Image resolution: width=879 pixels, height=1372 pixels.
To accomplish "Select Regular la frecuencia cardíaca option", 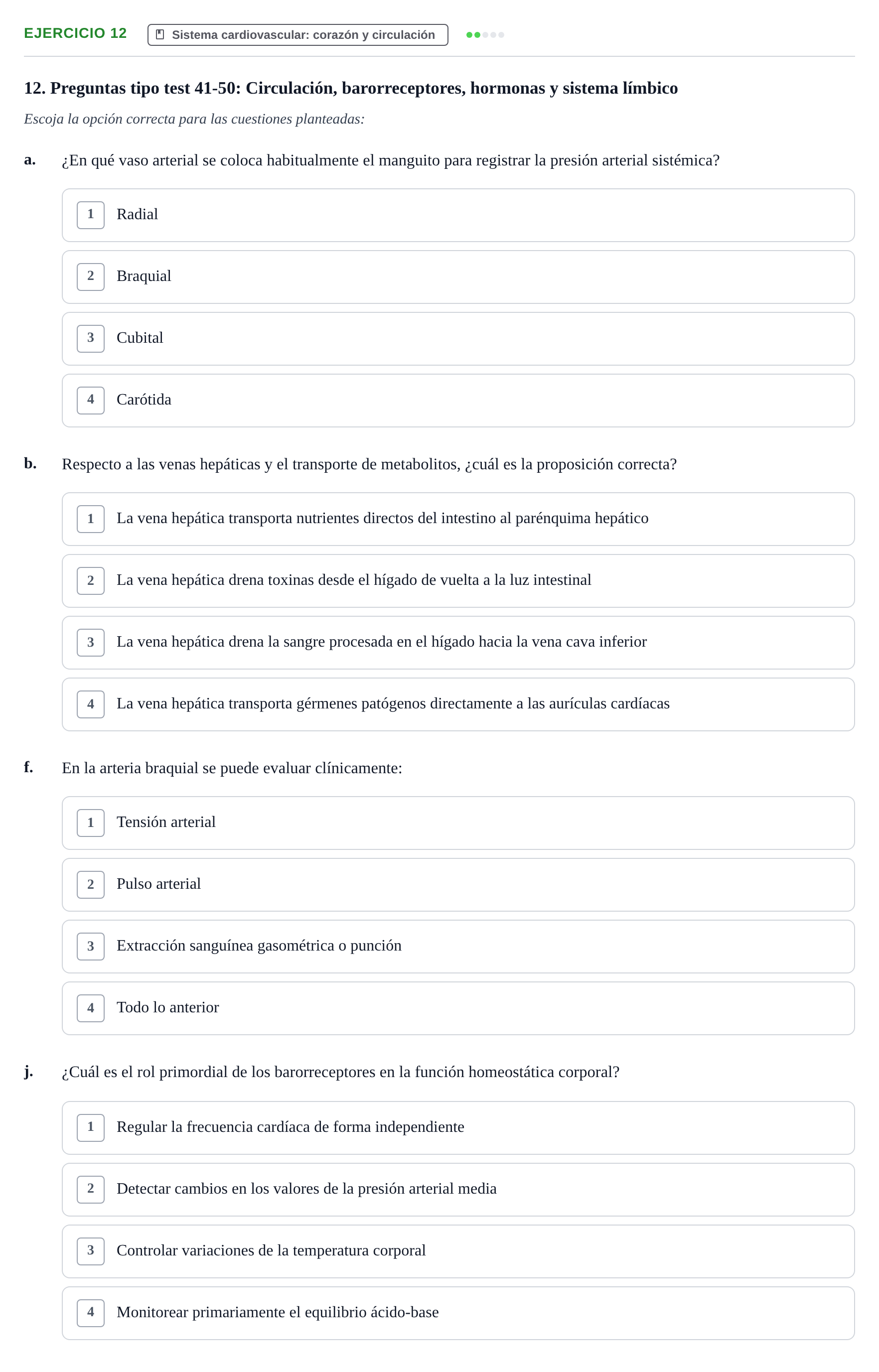I will click(458, 1128).
